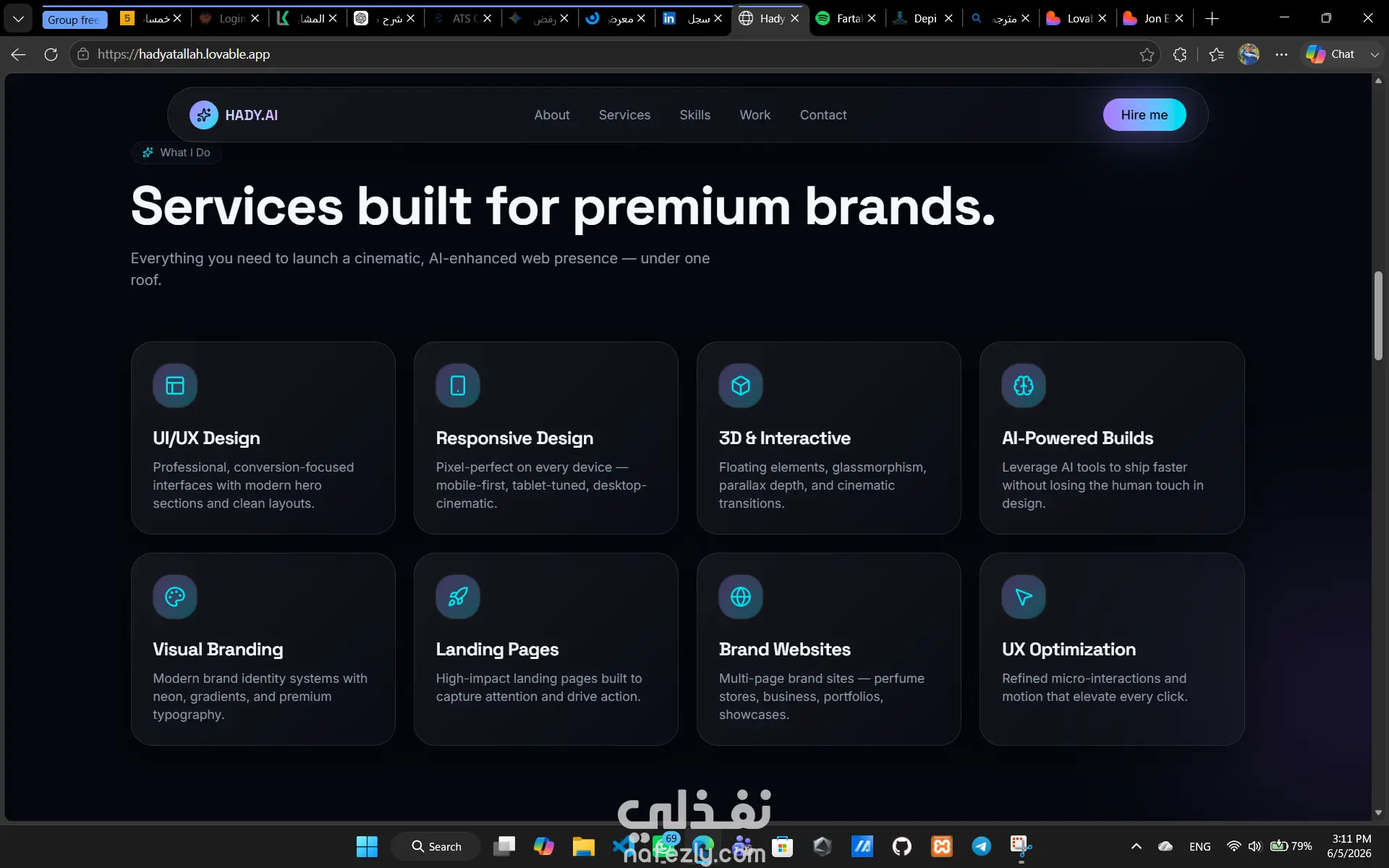The image size is (1389, 868).
Task: Click the scrollbar down arrow
Action: coord(1378,812)
